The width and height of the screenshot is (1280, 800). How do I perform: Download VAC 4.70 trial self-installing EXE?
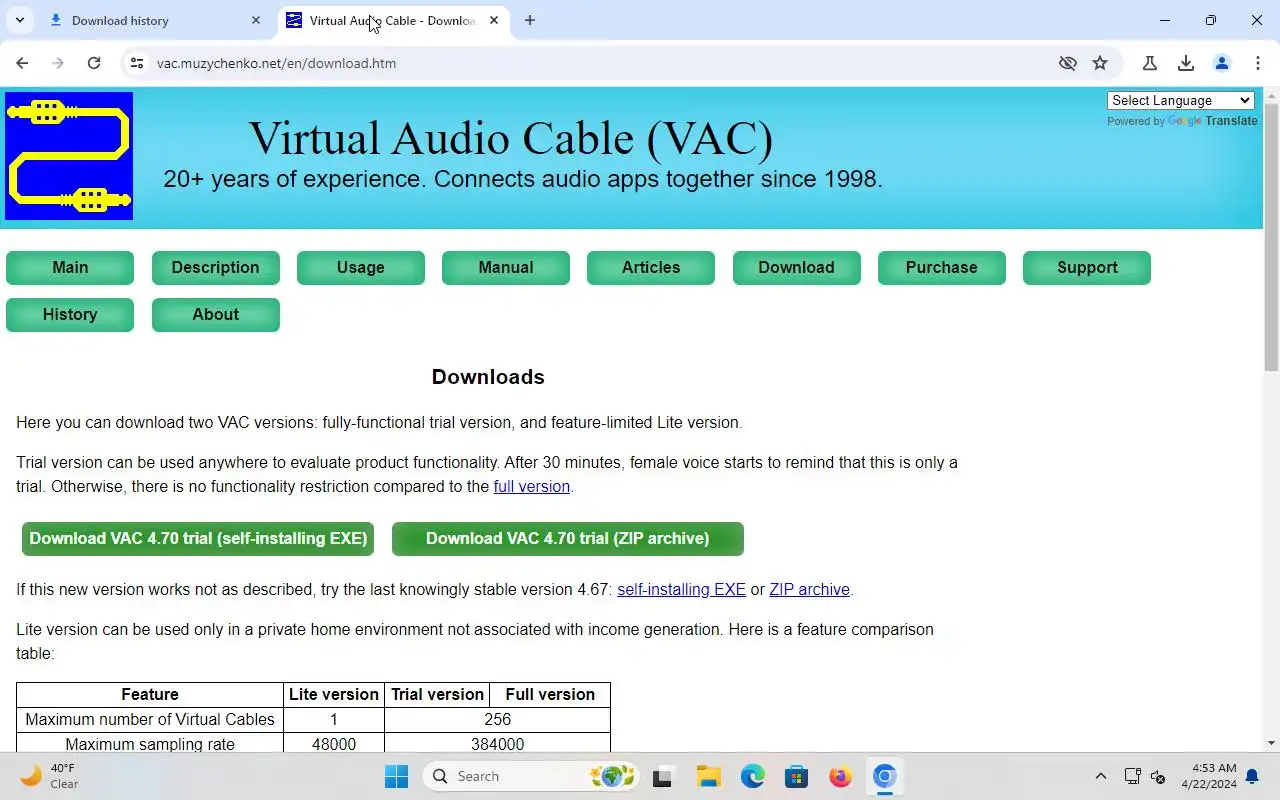[x=198, y=539]
